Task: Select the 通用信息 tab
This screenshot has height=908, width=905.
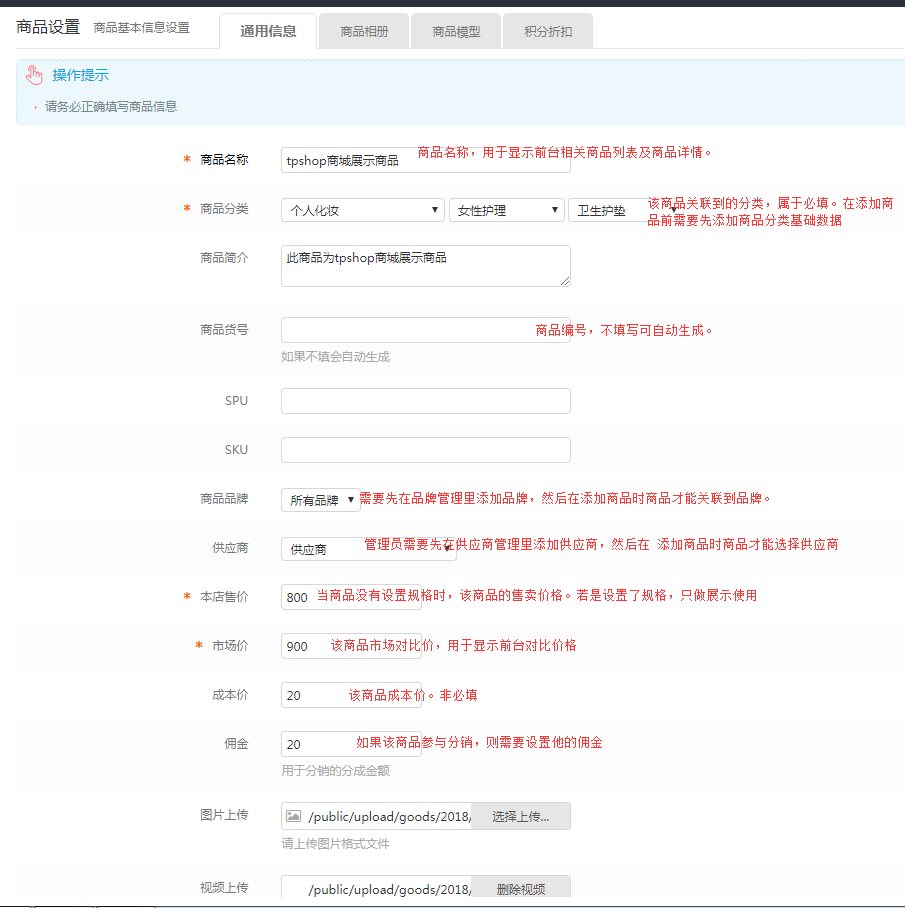Action: [268, 31]
